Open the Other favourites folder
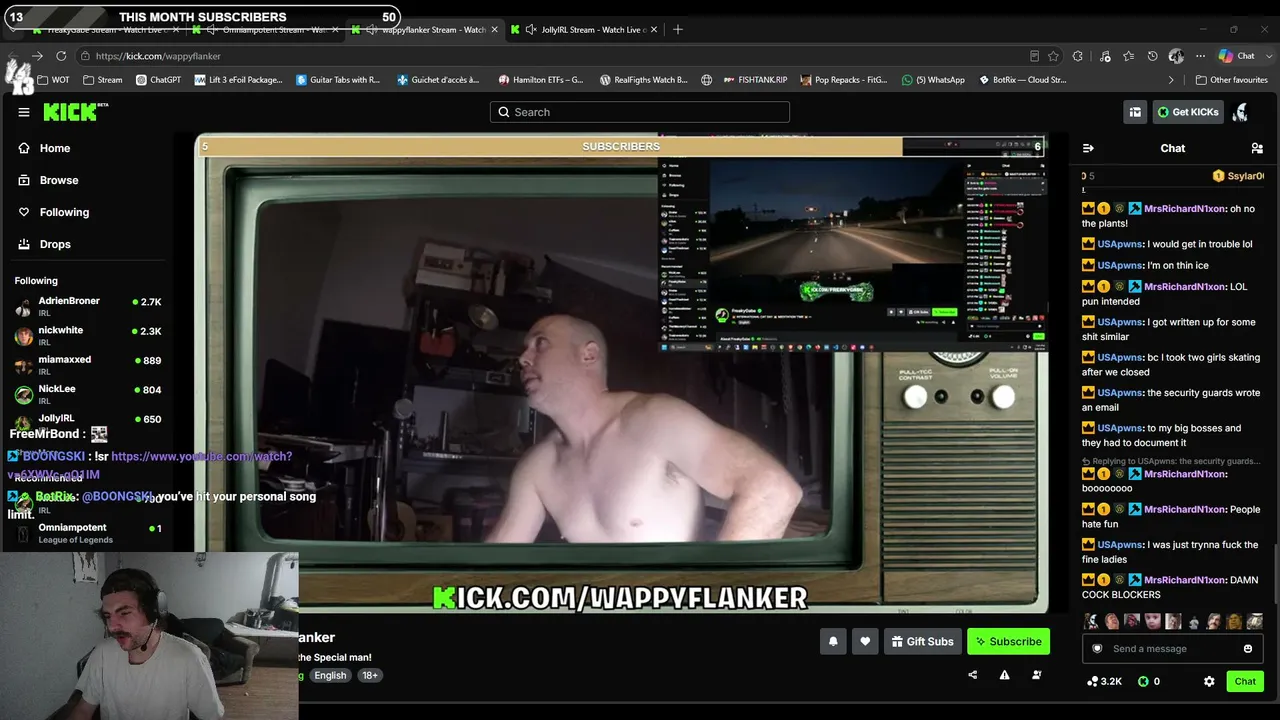The height and width of the screenshot is (720, 1280). (x=1231, y=80)
